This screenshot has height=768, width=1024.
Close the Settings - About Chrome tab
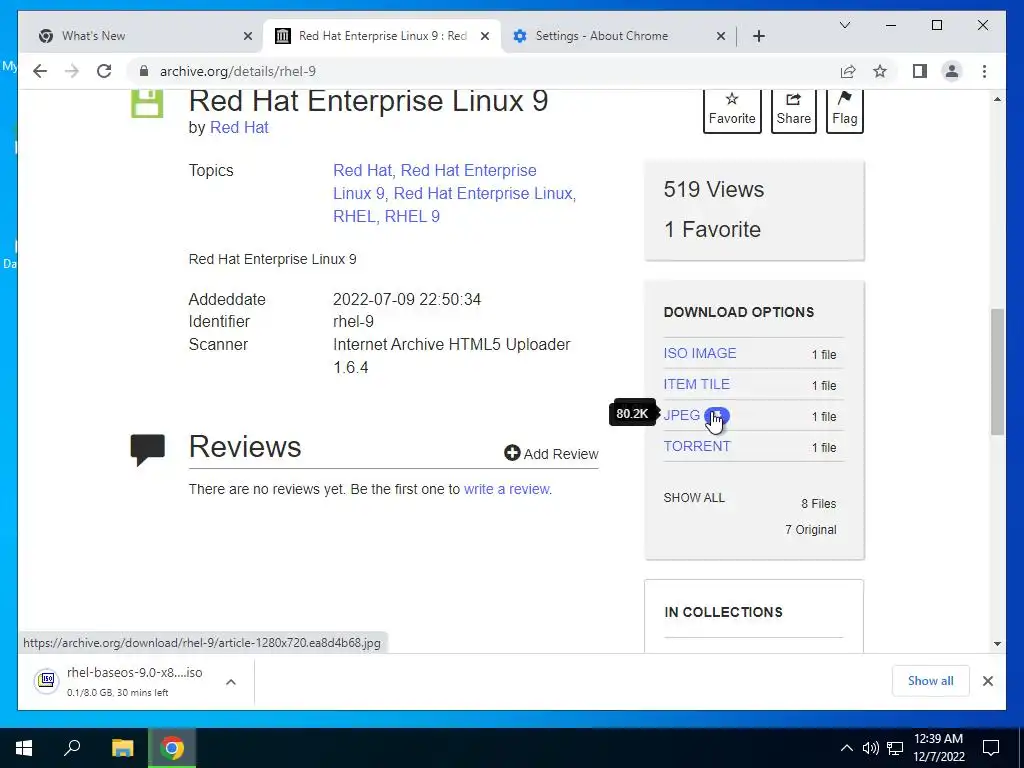click(720, 36)
